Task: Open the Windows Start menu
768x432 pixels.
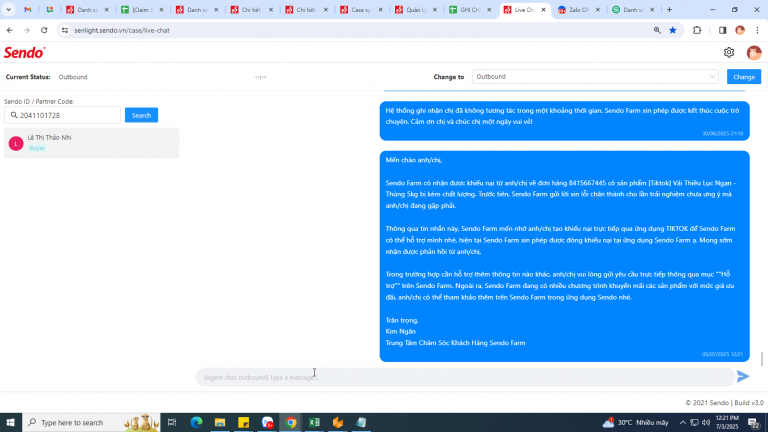Action: [x=10, y=422]
